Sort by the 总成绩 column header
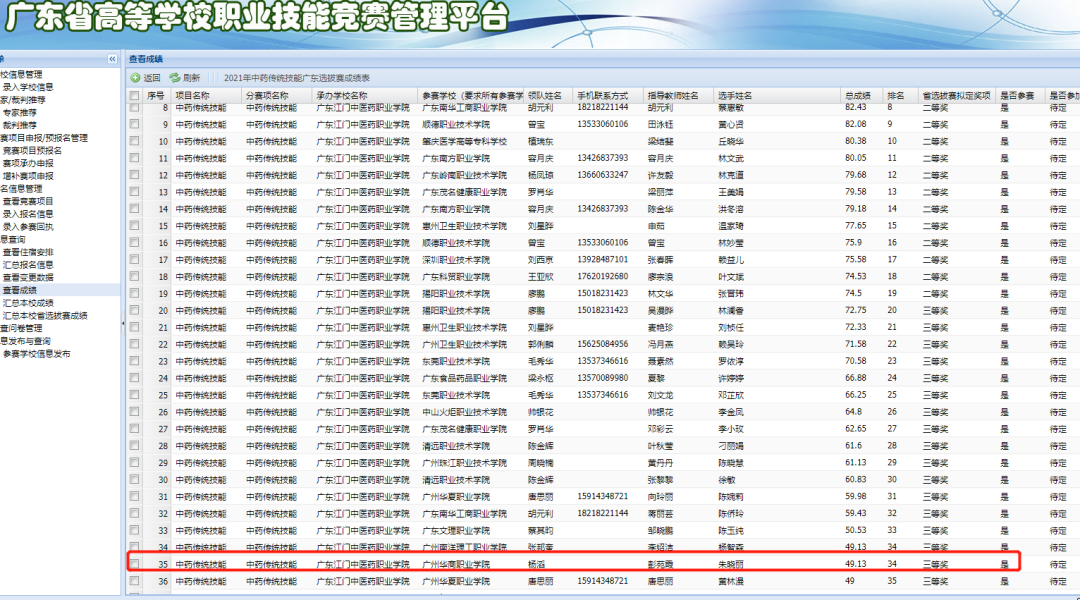 click(x=858, y=95)
